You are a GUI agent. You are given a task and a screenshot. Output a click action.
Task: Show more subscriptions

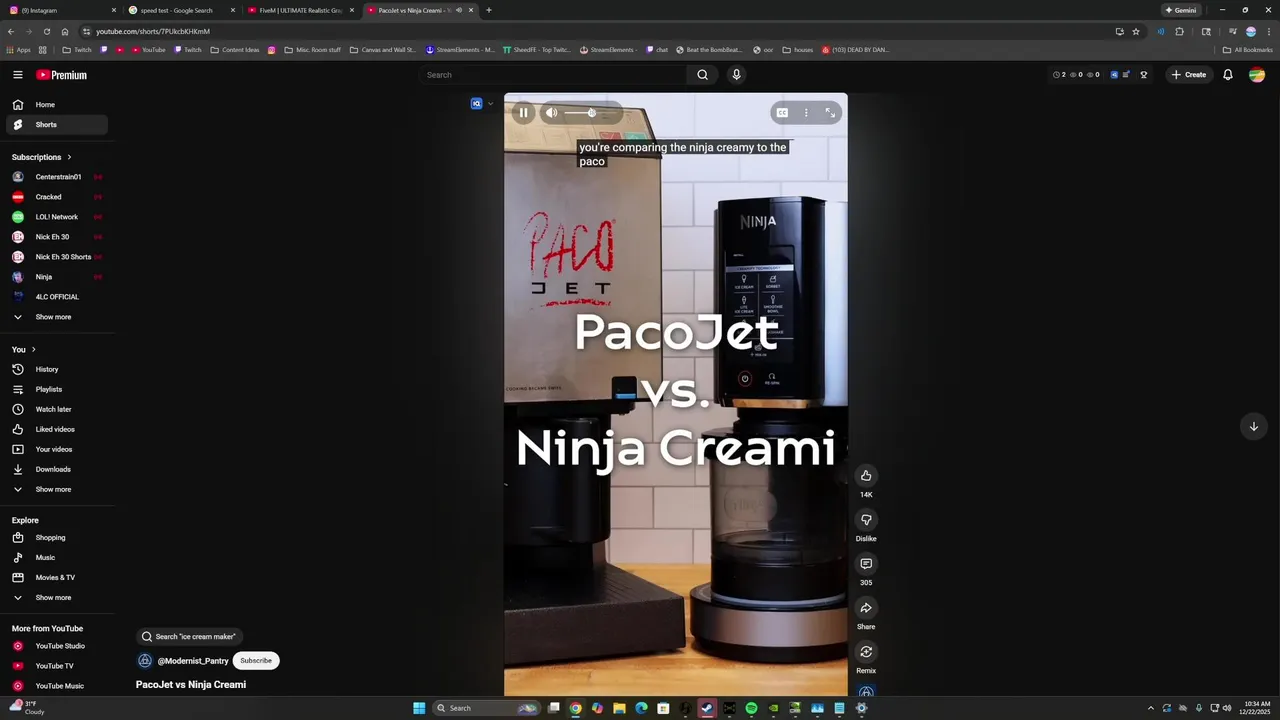click(x=57, y=317)
